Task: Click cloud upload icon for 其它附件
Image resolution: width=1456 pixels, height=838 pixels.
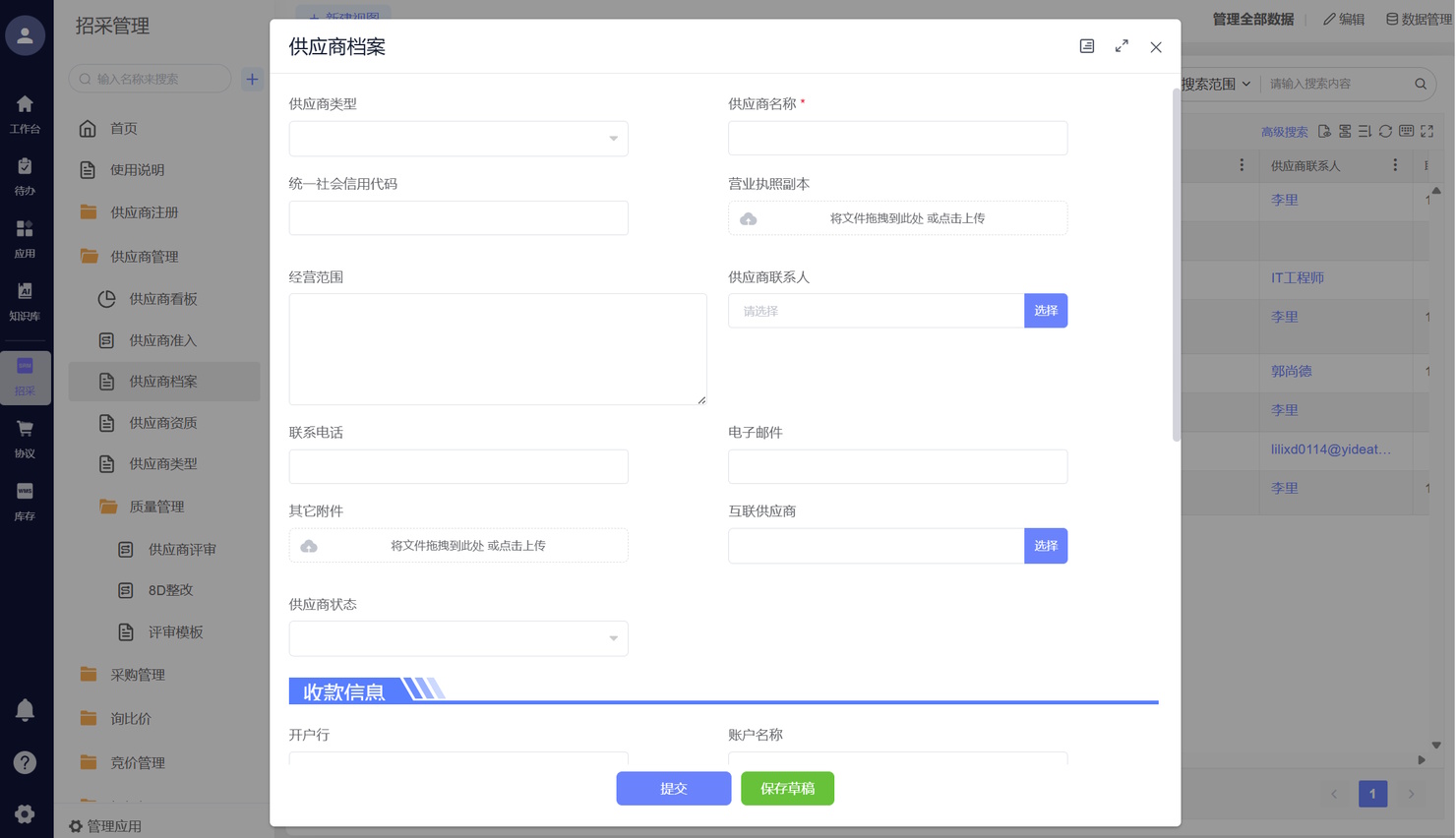Action: (309, 546)
